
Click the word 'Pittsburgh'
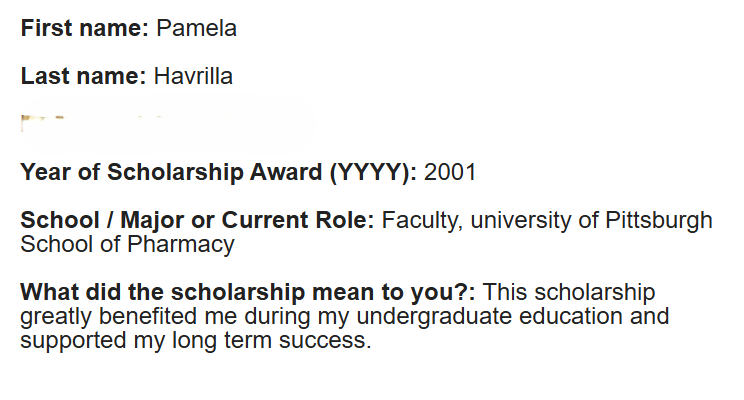tap(659, 220)
